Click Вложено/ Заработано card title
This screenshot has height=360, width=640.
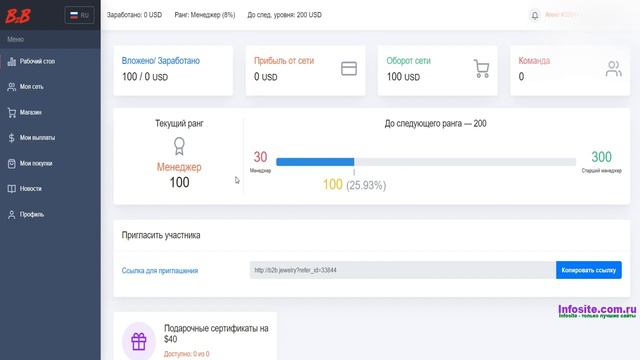click(x=160, y=61)
